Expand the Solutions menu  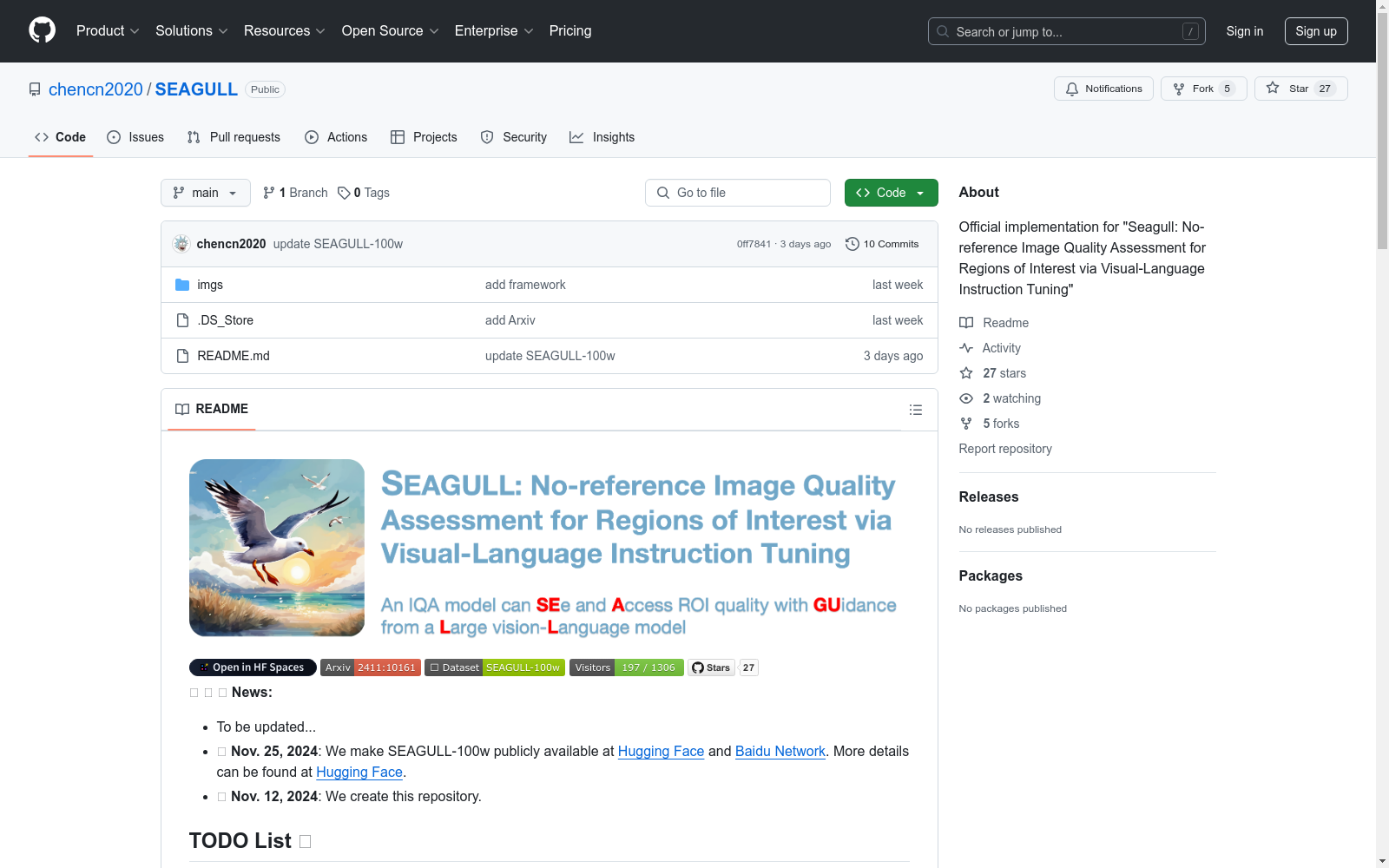coord(192,30)
